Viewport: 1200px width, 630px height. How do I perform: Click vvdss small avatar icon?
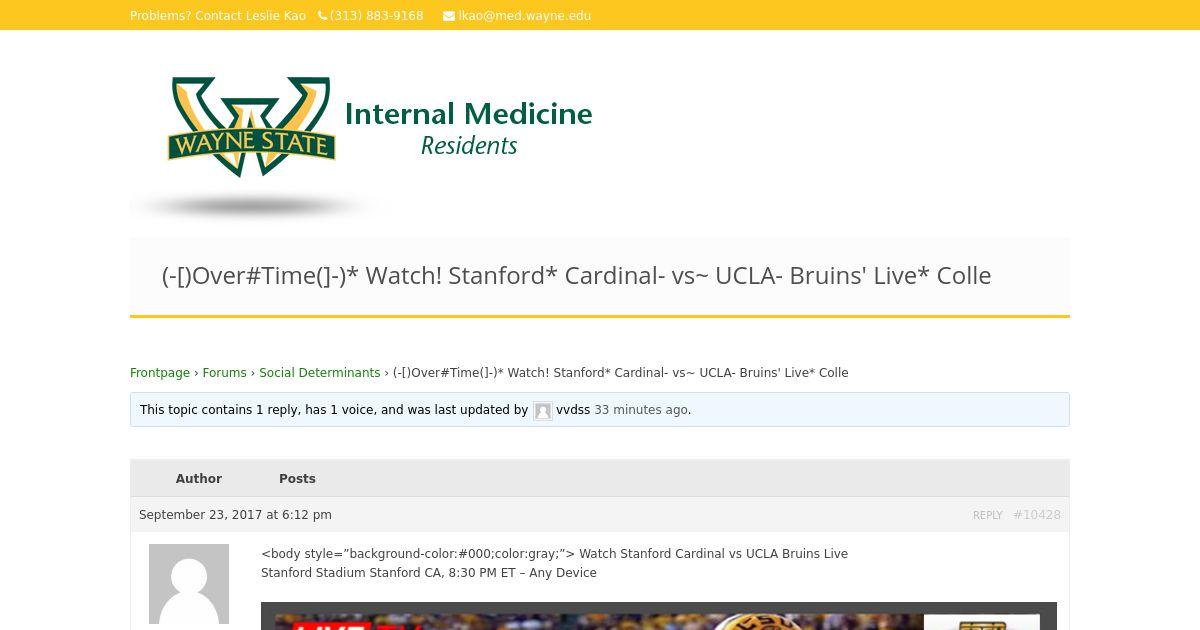pyautogui.click(x=543, y=411)
